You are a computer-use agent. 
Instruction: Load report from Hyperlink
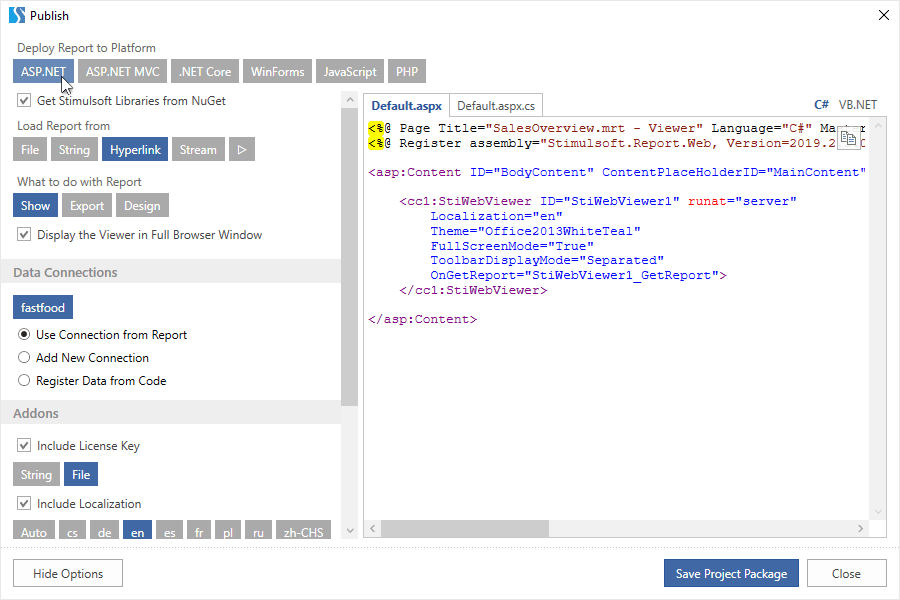click(135, 149)
